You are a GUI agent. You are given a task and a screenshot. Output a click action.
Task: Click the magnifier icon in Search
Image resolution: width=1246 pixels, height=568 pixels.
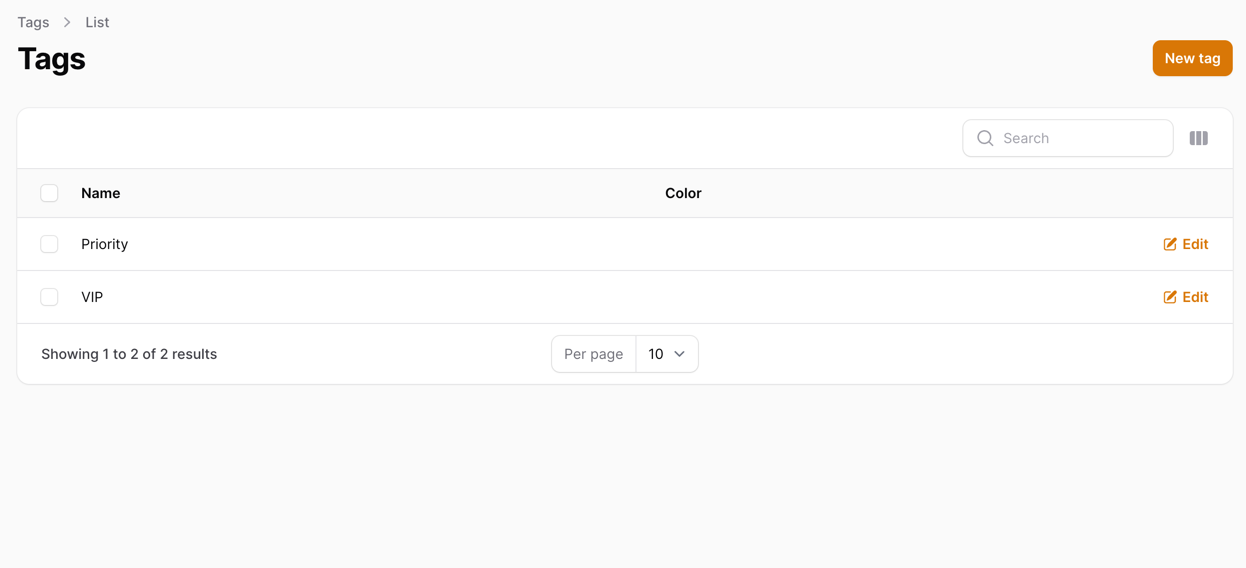pyautogui.click(x=985, y=138)
